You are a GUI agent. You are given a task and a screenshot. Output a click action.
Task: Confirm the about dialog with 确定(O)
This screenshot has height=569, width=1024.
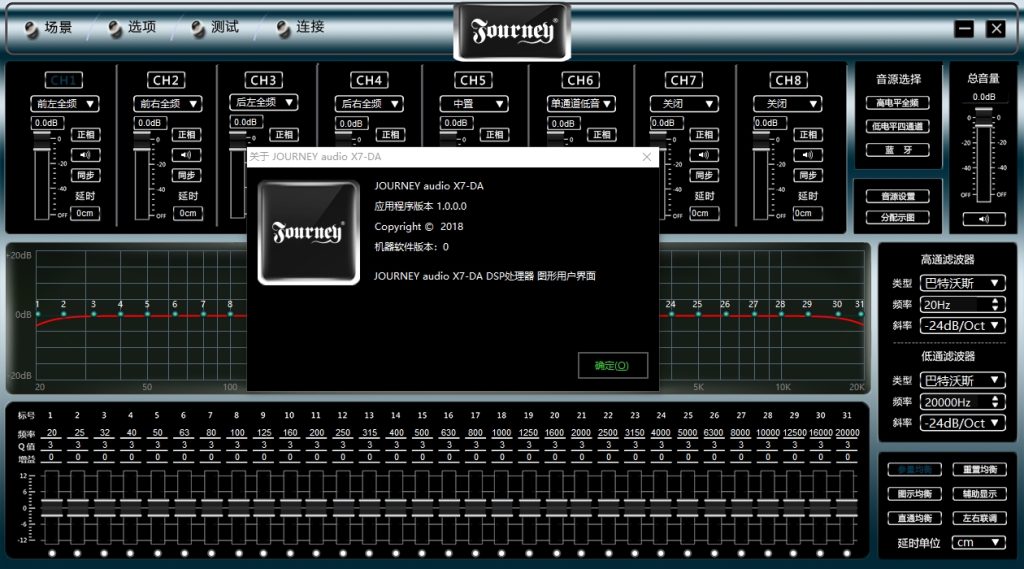(x=613, y=365)
